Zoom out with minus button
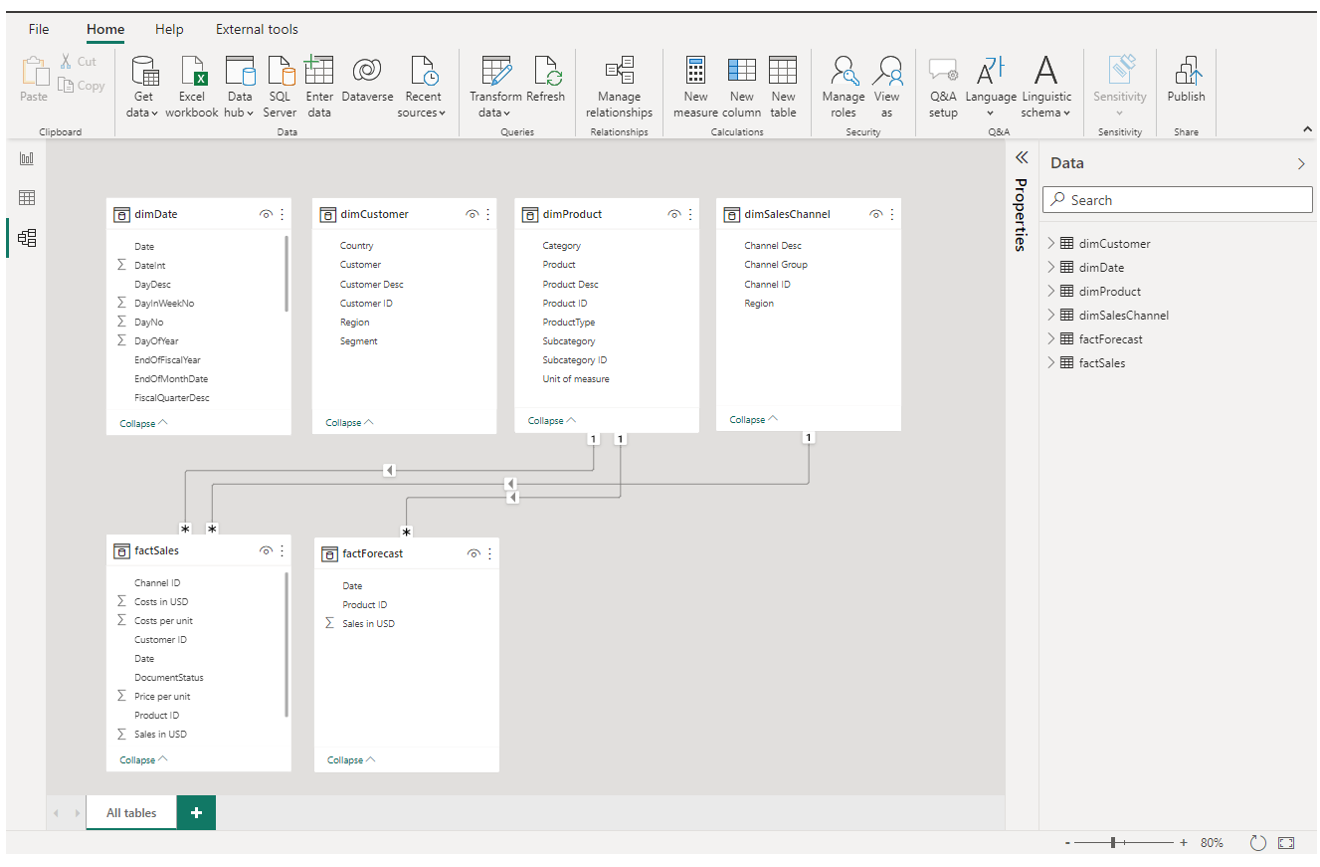The width and height of the screenshot is (1320, 867). tap(1068, 843)
